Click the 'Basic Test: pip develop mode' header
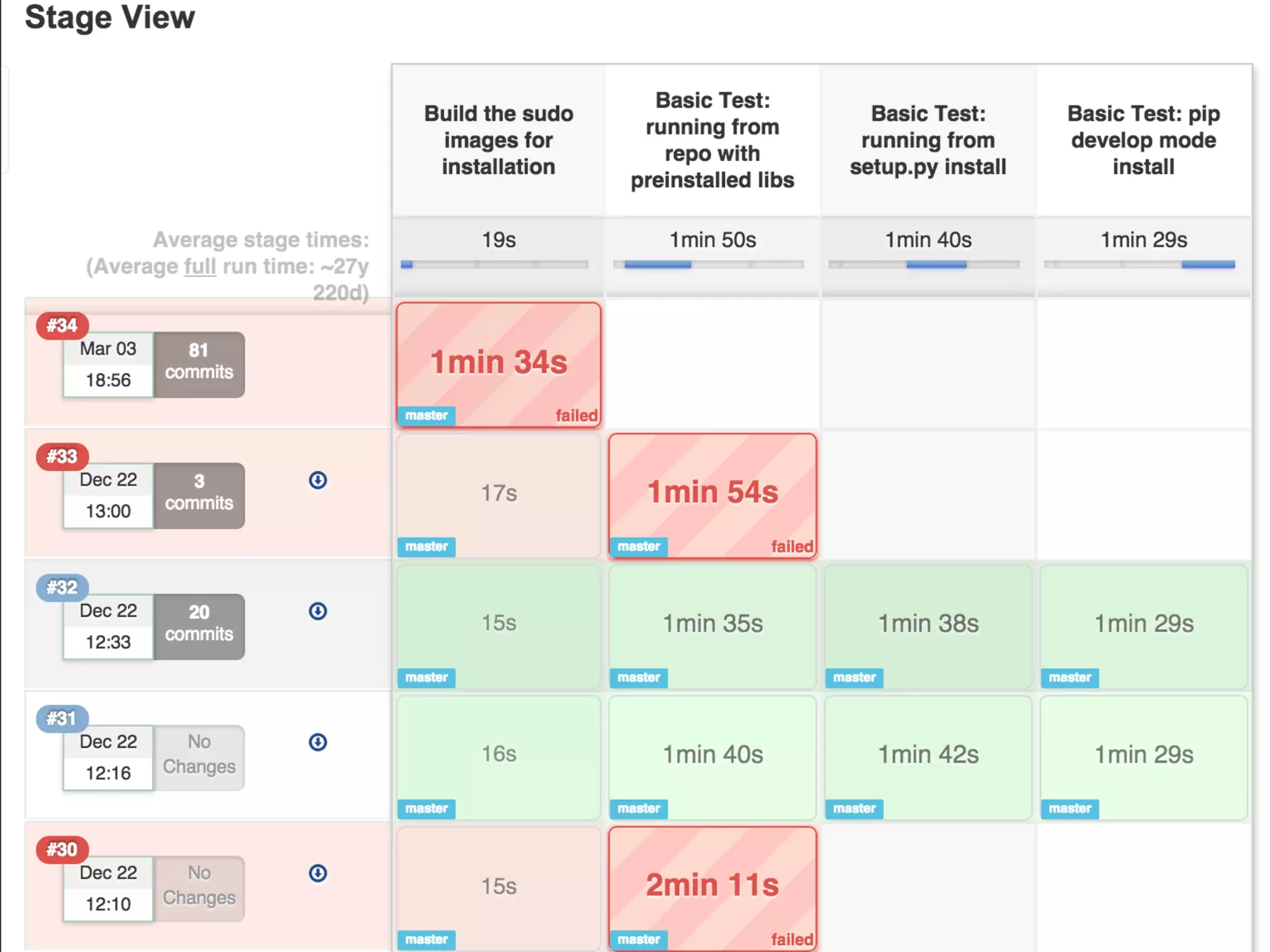 1143,140
